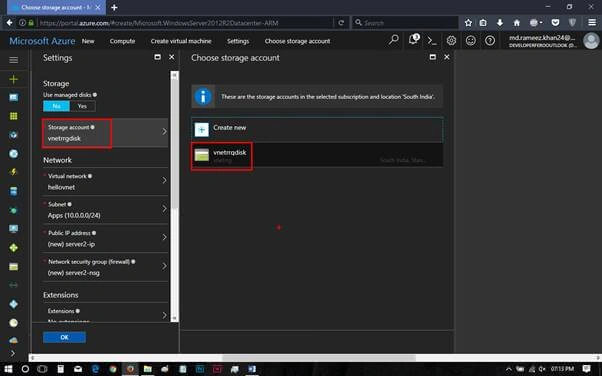The width and height of the screenshot is (602, 376).
Task: Open Storage accounts icon in sidebar
Action: [13, 267]
